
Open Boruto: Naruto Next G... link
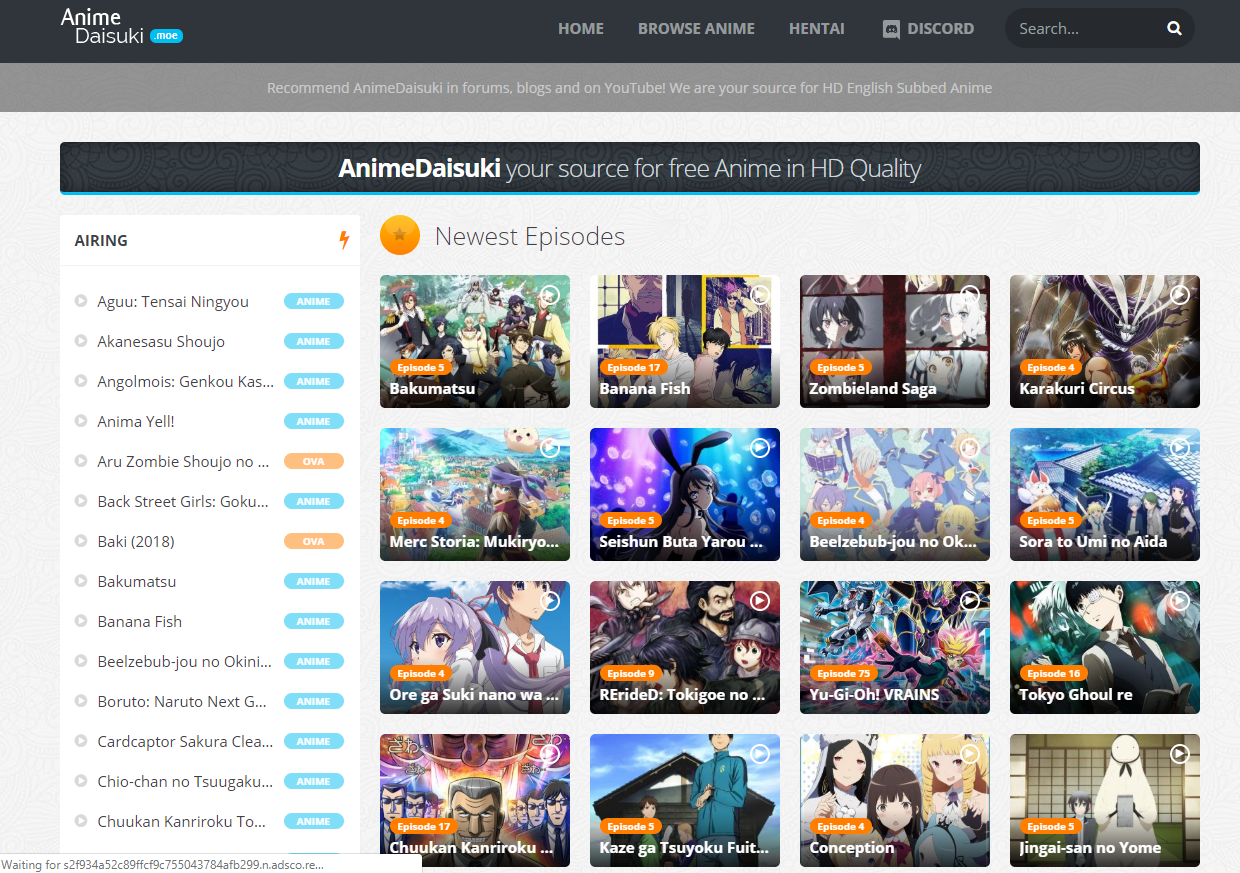coord(182,701)
